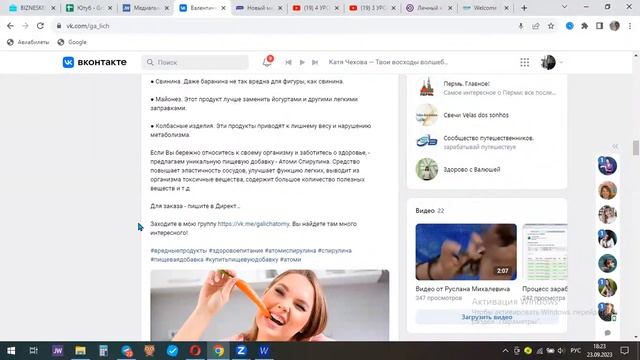Open the Здорово с Валюшей community
The width and height of the screenshot is (640, 360).
458,169
